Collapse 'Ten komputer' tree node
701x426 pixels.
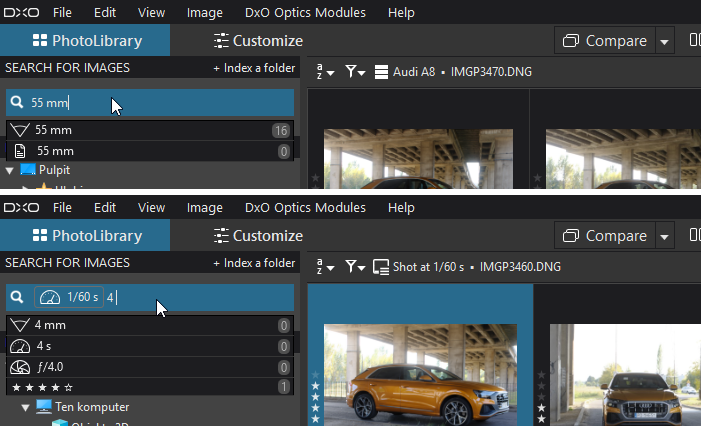[25, 407]
